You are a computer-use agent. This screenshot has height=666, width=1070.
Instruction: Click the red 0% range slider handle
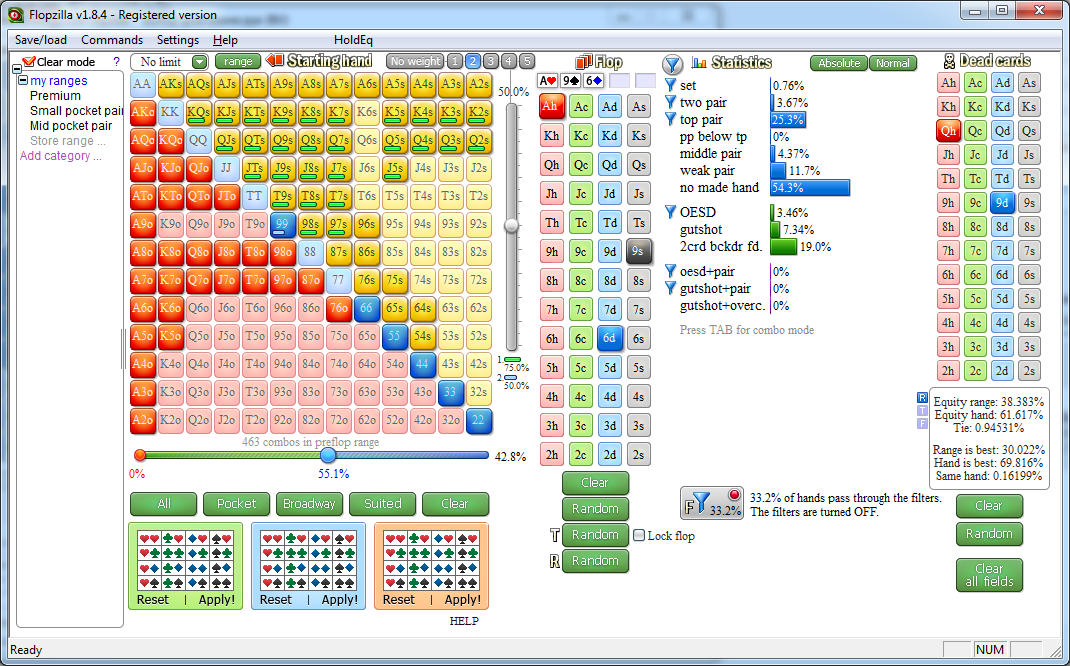pyautogui.click(x=140, y=455)
